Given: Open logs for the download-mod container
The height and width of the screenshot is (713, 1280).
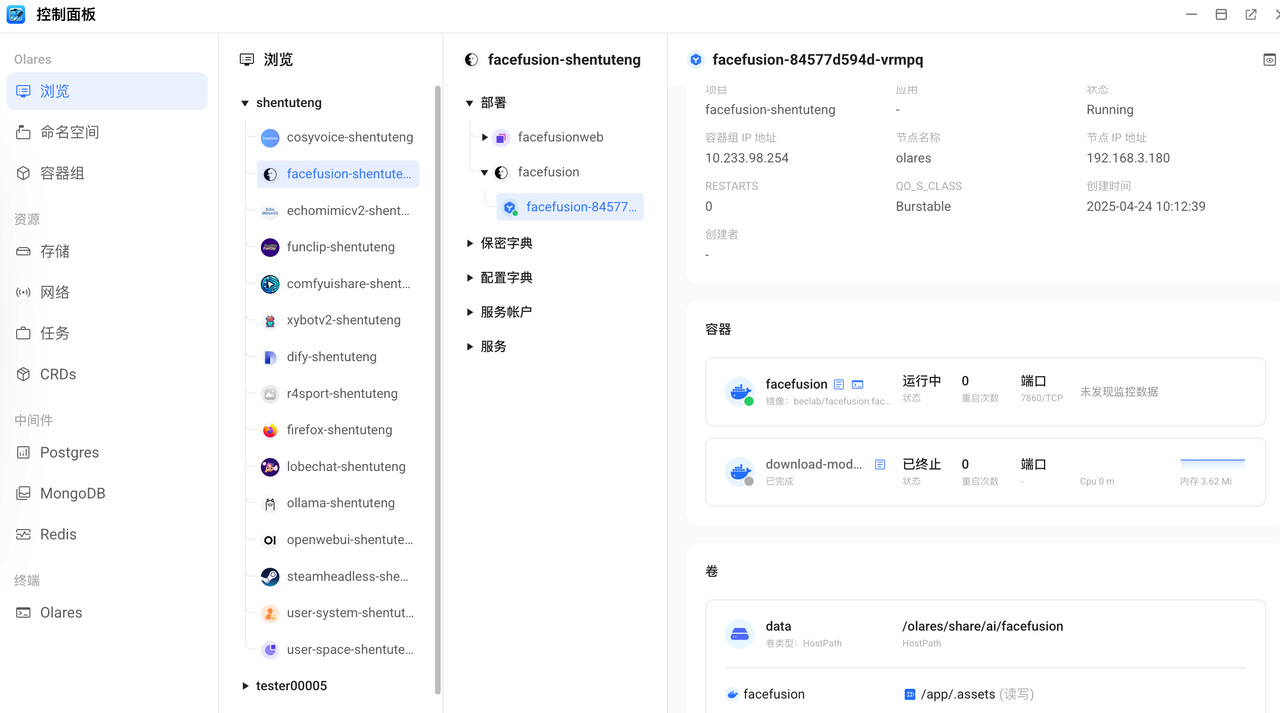Looking at the screenshot, I should [880, 464].
